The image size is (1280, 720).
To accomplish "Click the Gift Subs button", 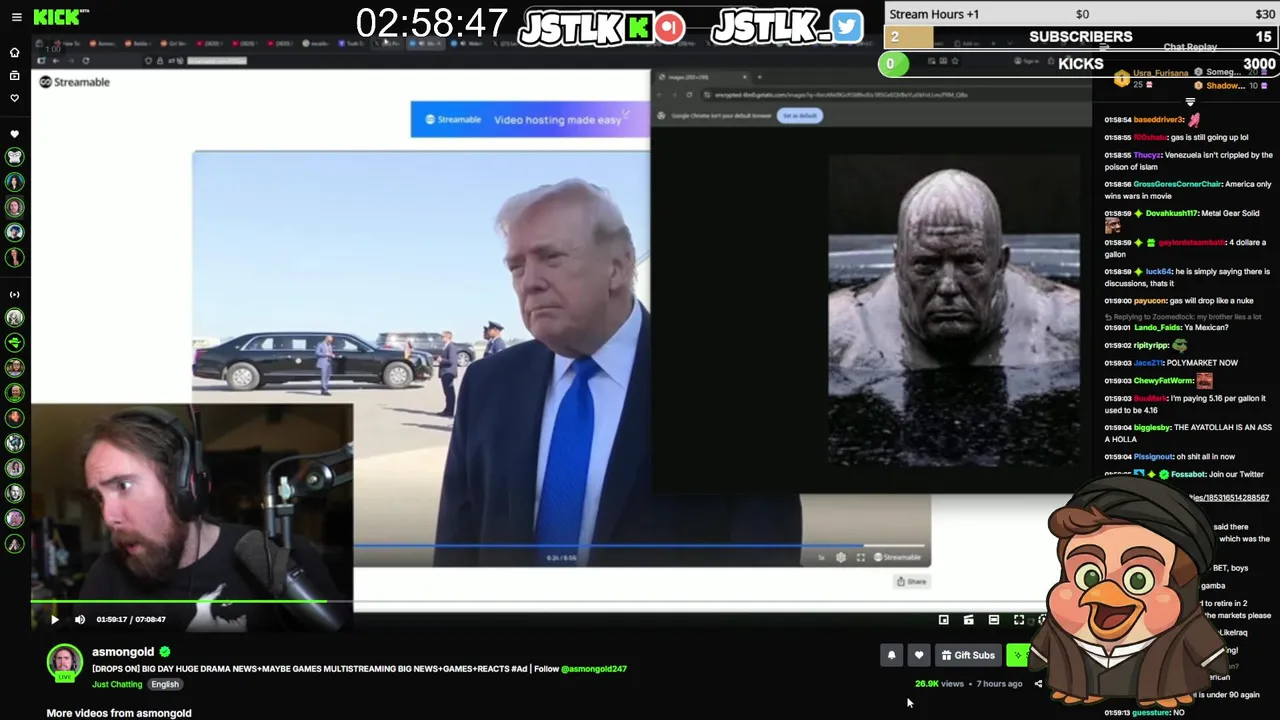I will (968, 655).
